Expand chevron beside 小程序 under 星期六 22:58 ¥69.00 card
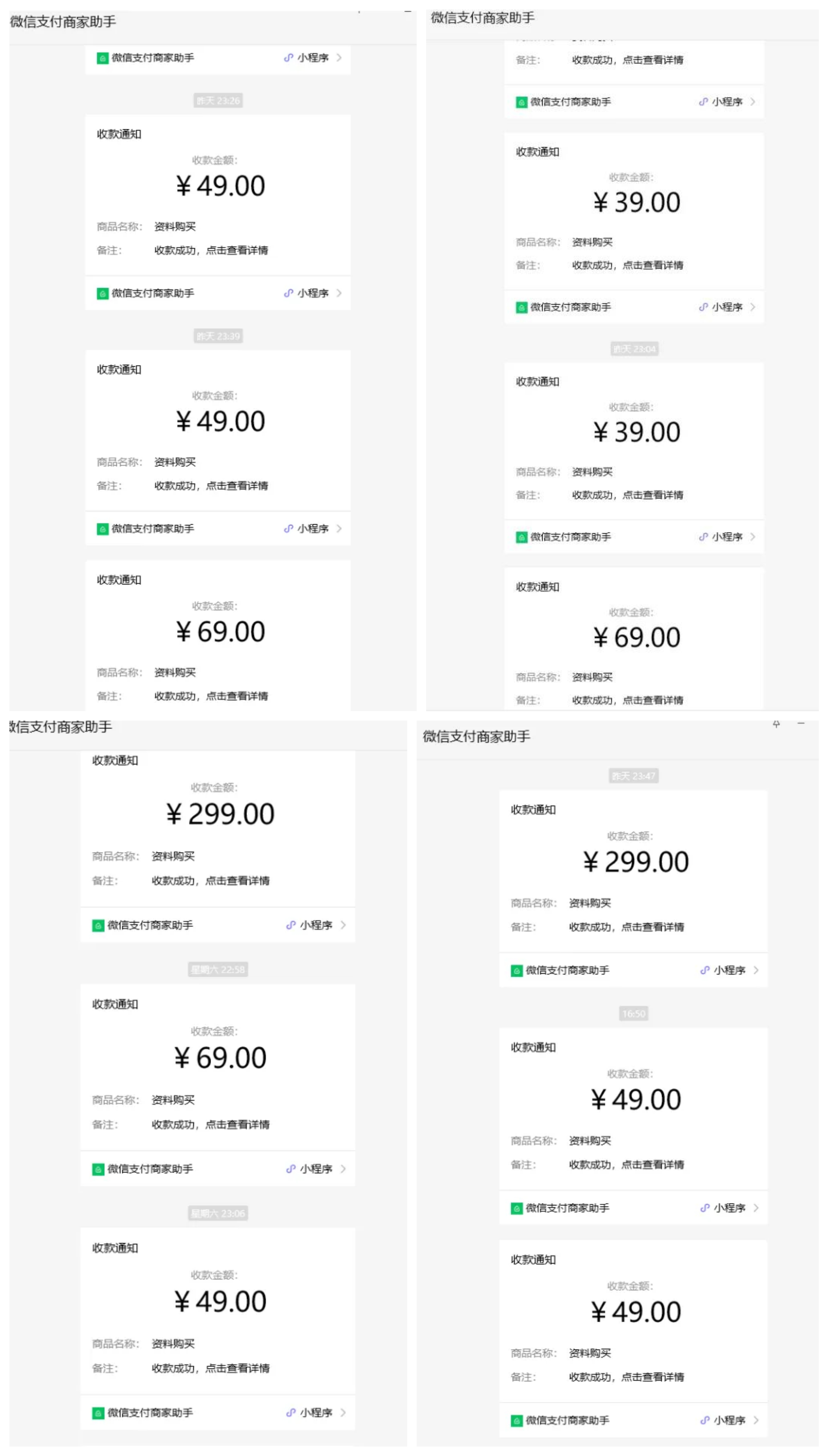828x1456 pixels. coord(343,1169)
